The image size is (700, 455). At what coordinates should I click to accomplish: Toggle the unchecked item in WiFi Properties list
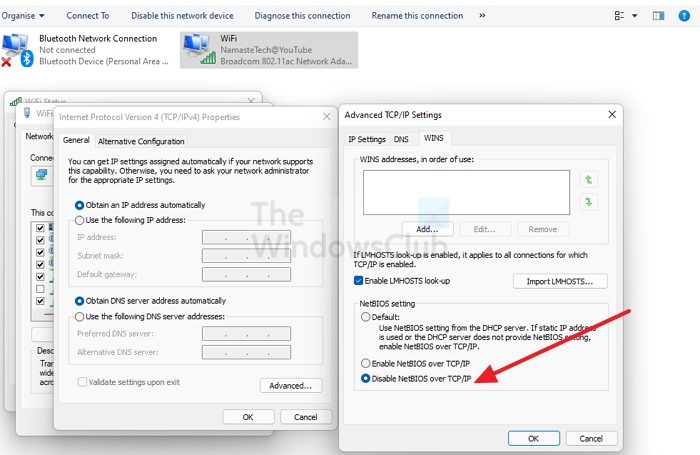pyautogui.click(x=40, y=289)
